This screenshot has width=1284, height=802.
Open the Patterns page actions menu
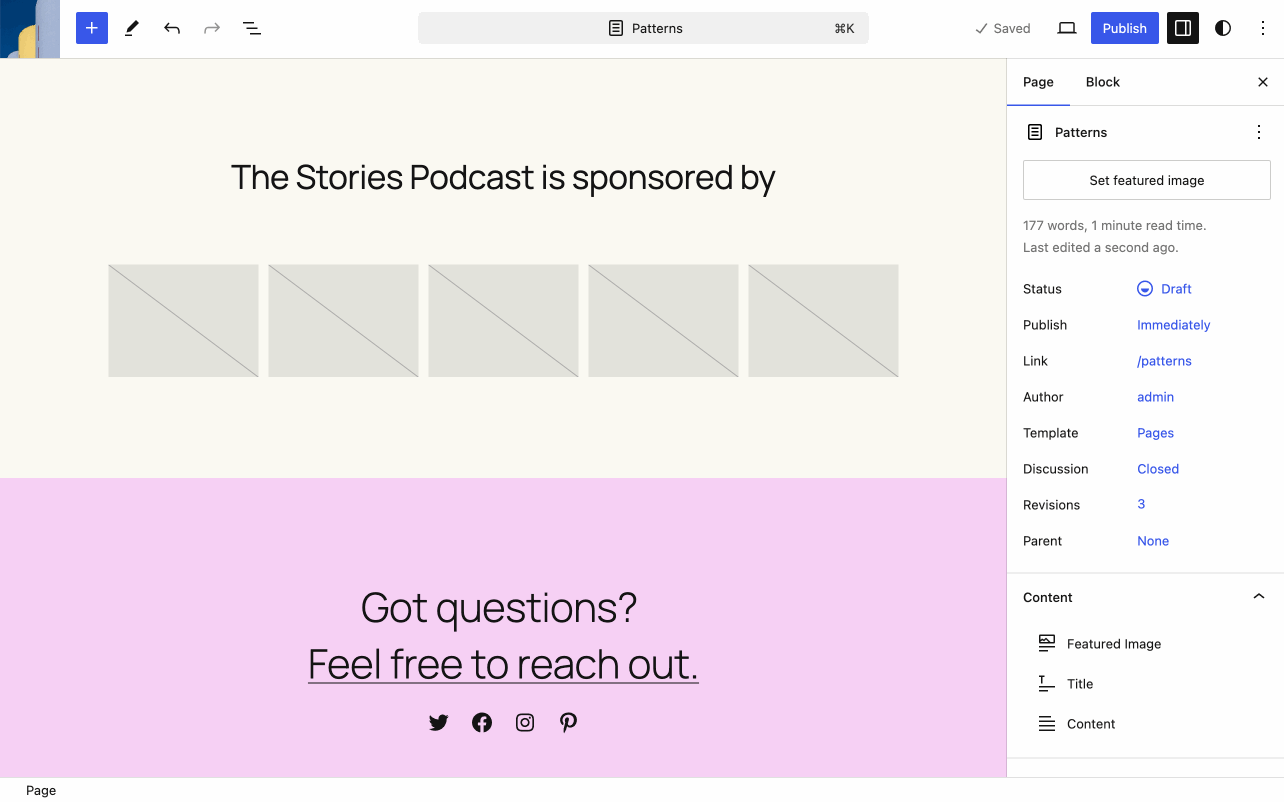click(x=1258, y=132)
